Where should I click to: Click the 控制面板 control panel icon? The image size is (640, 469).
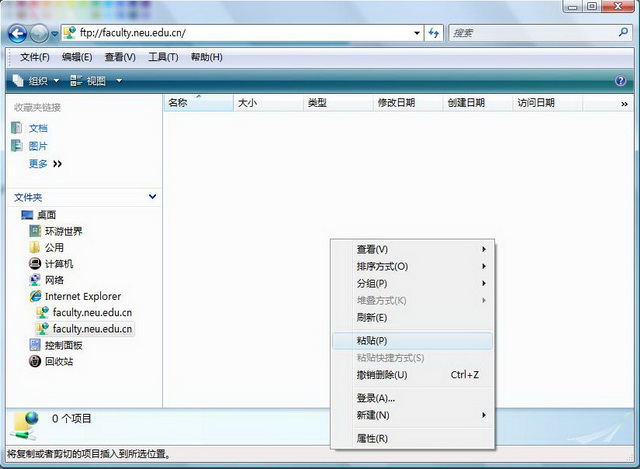pos(35,345)
